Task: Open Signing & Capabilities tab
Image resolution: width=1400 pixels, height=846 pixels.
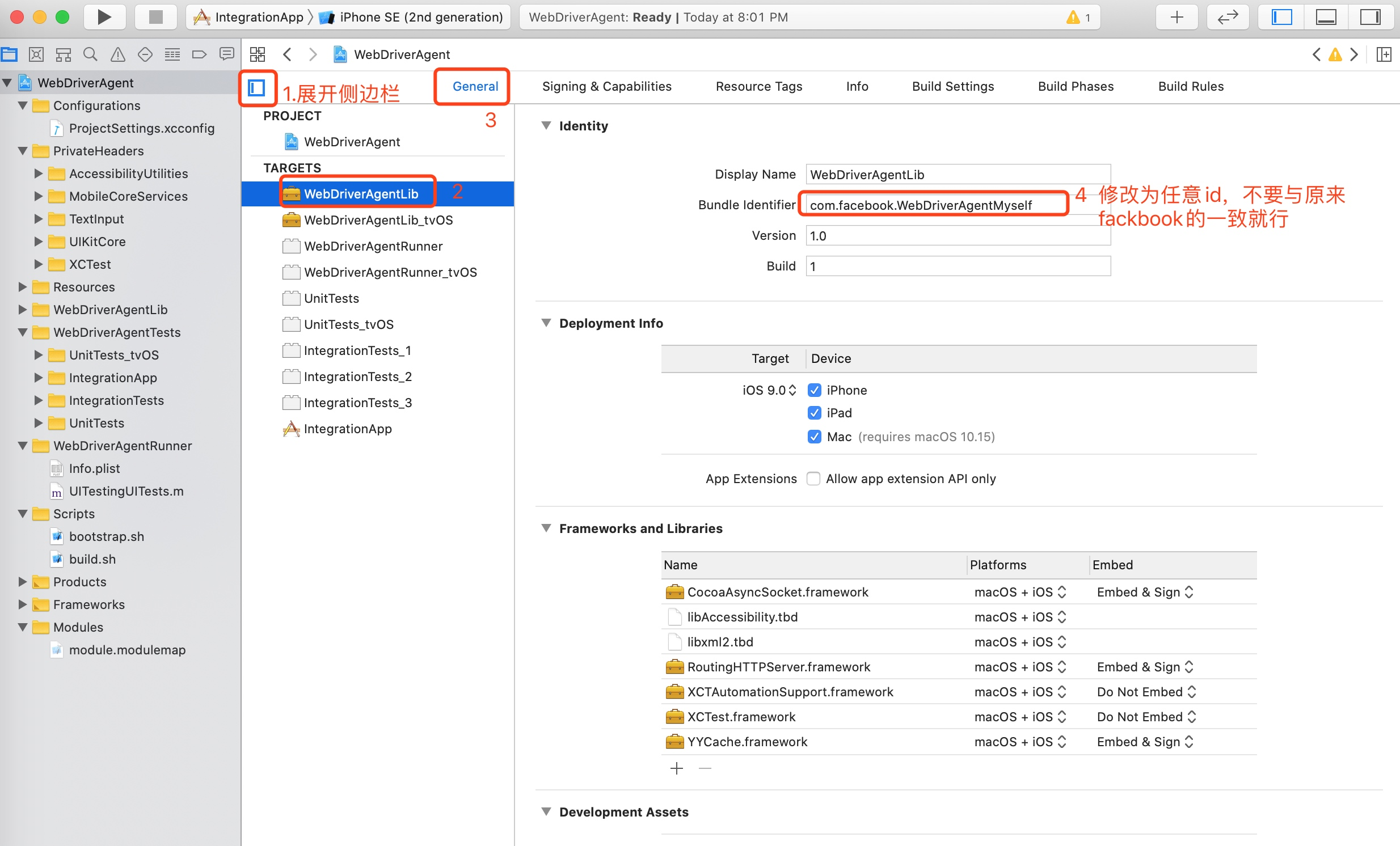Action: click(606, 86)
